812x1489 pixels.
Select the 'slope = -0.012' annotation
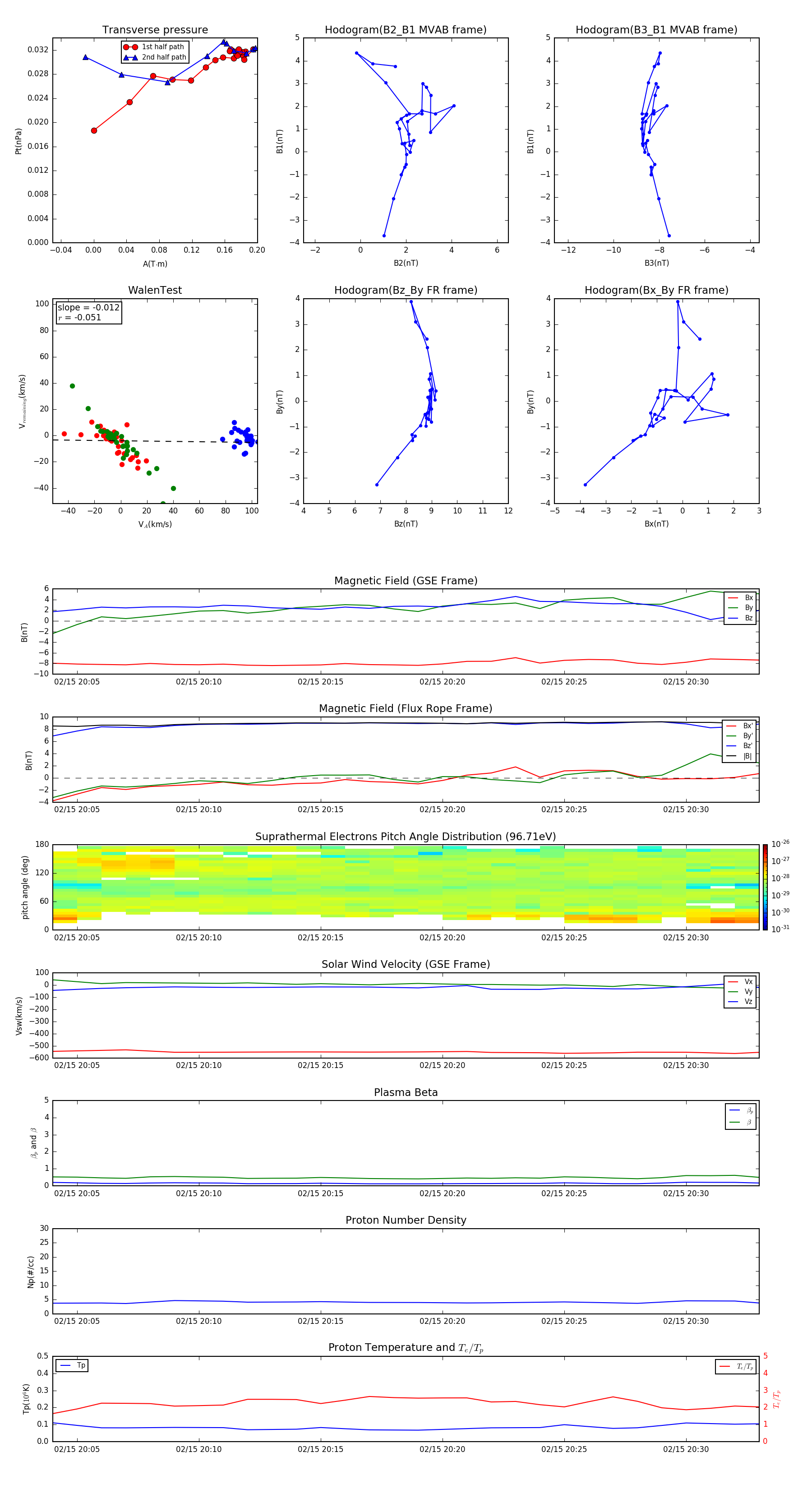point(88,308)
